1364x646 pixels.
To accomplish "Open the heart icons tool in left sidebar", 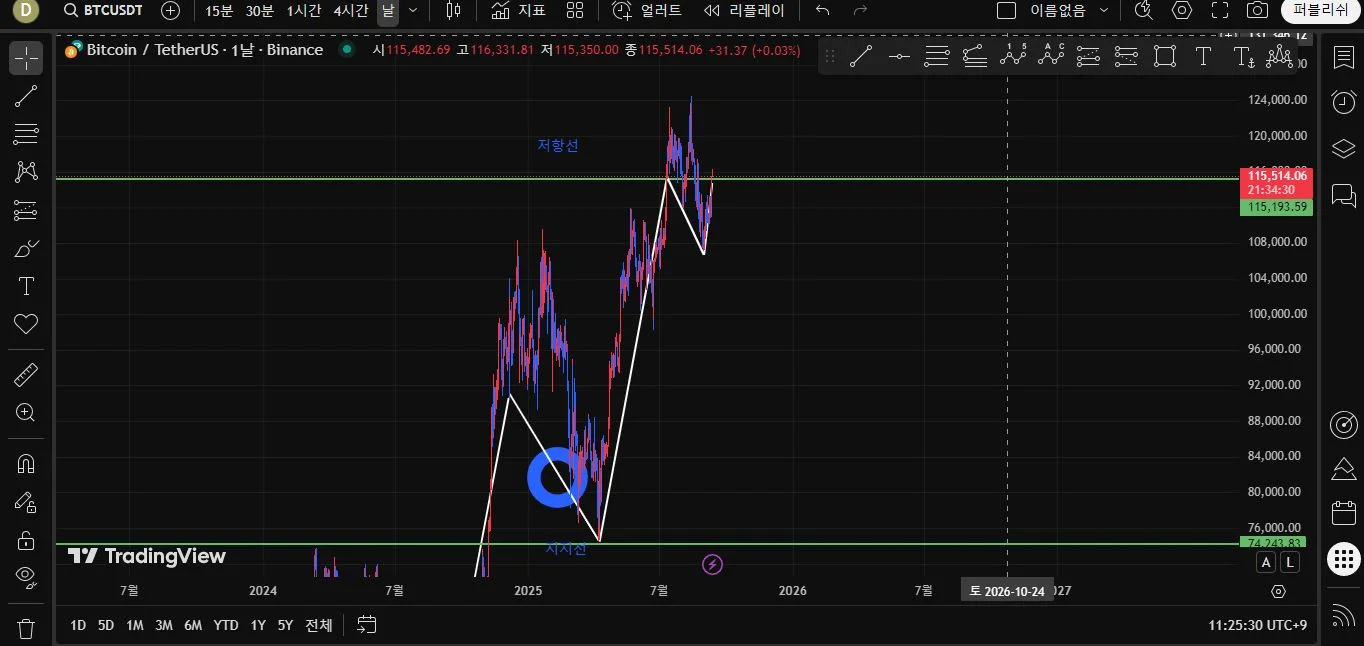I will 26,324.
